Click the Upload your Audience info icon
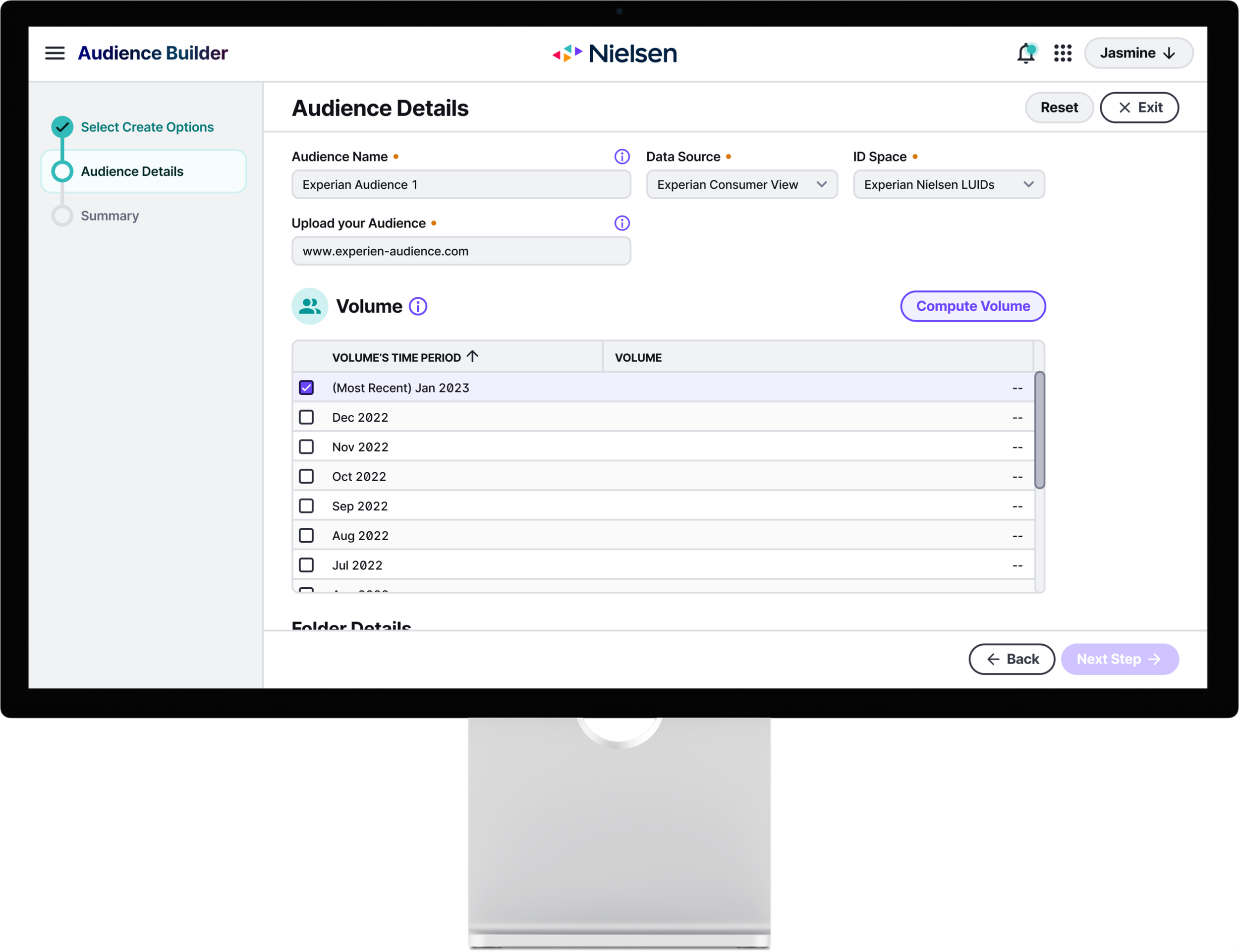The image size is (1239, 952). (621, 224)
